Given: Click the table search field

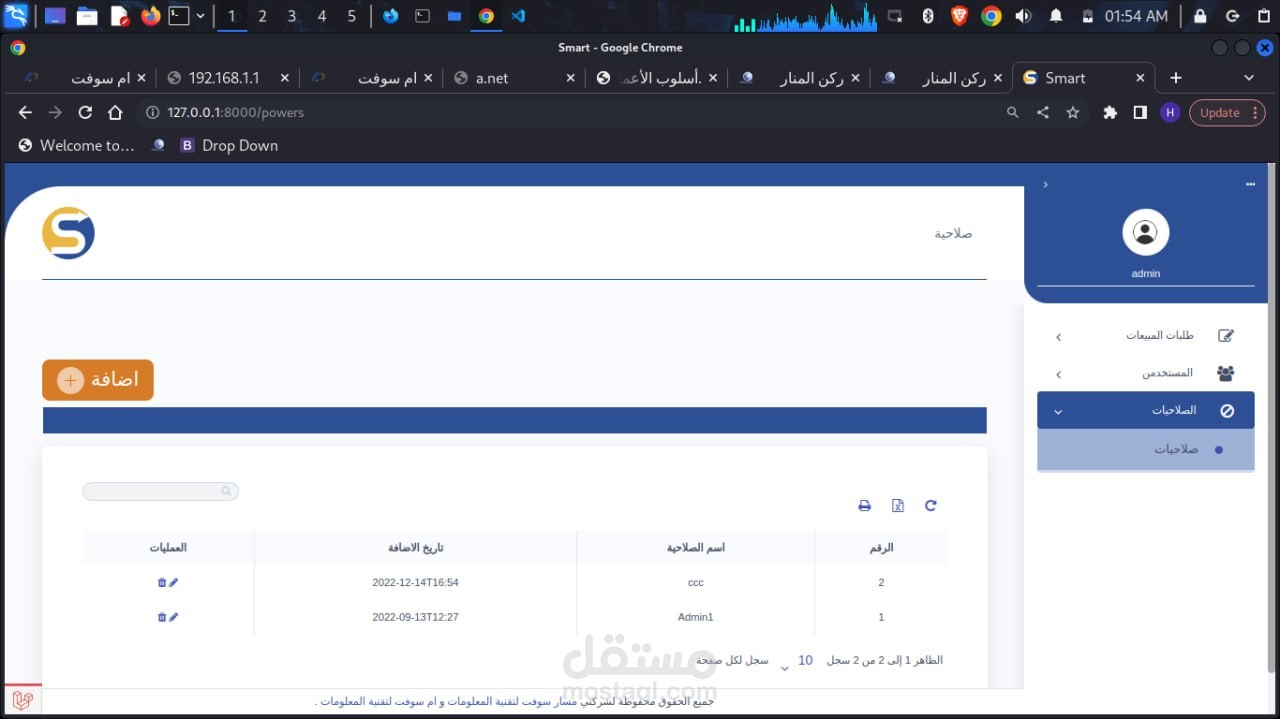Looking at the screenshot, I should pos(160,491).
